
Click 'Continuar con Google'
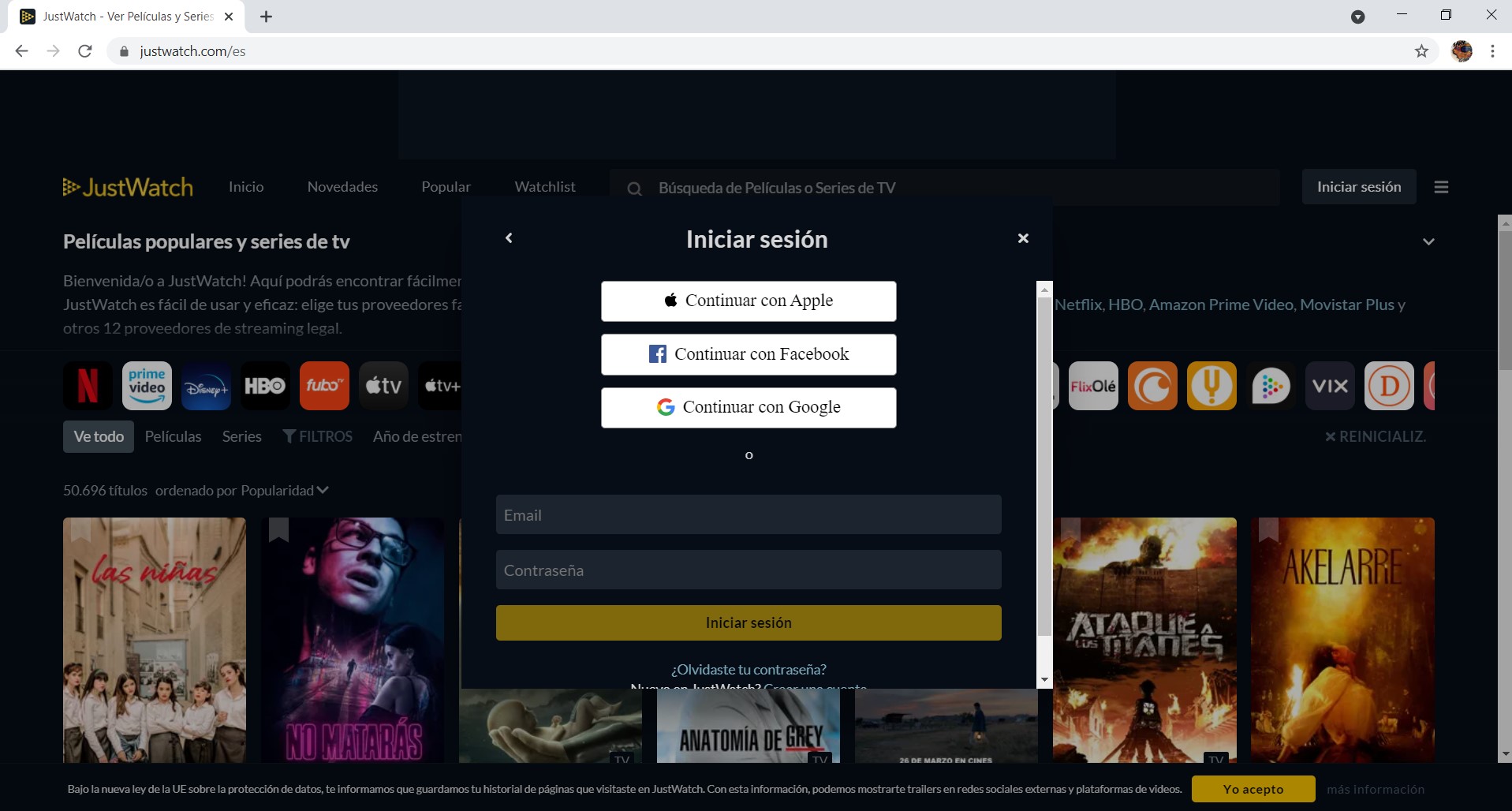click(748, 407)
